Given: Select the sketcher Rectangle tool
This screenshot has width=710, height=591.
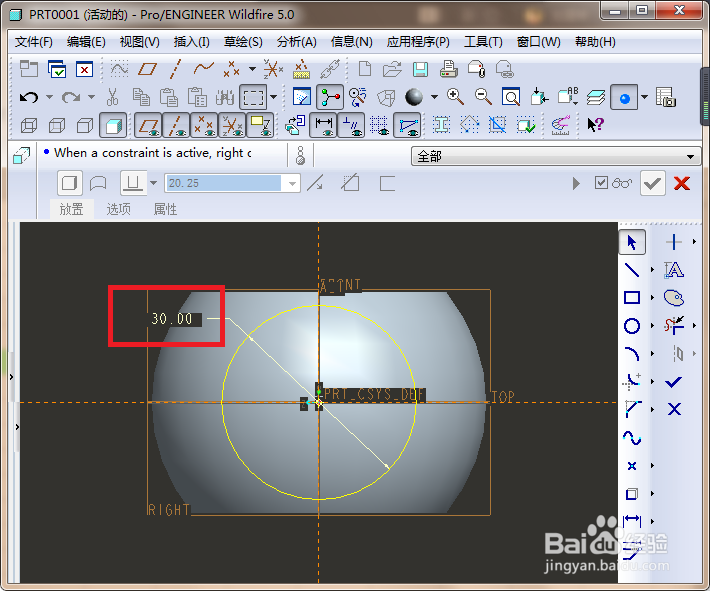Looking at the screenshot, I should 632,298.
